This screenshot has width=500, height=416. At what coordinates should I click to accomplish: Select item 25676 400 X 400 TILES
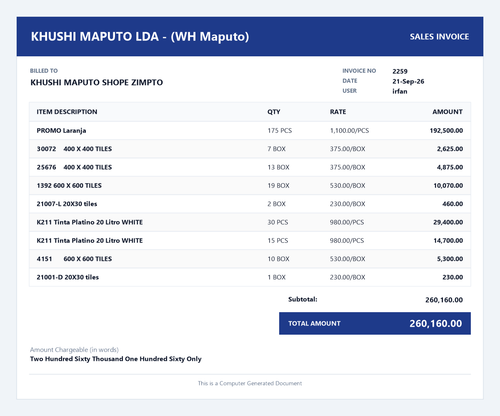point(74,167)
